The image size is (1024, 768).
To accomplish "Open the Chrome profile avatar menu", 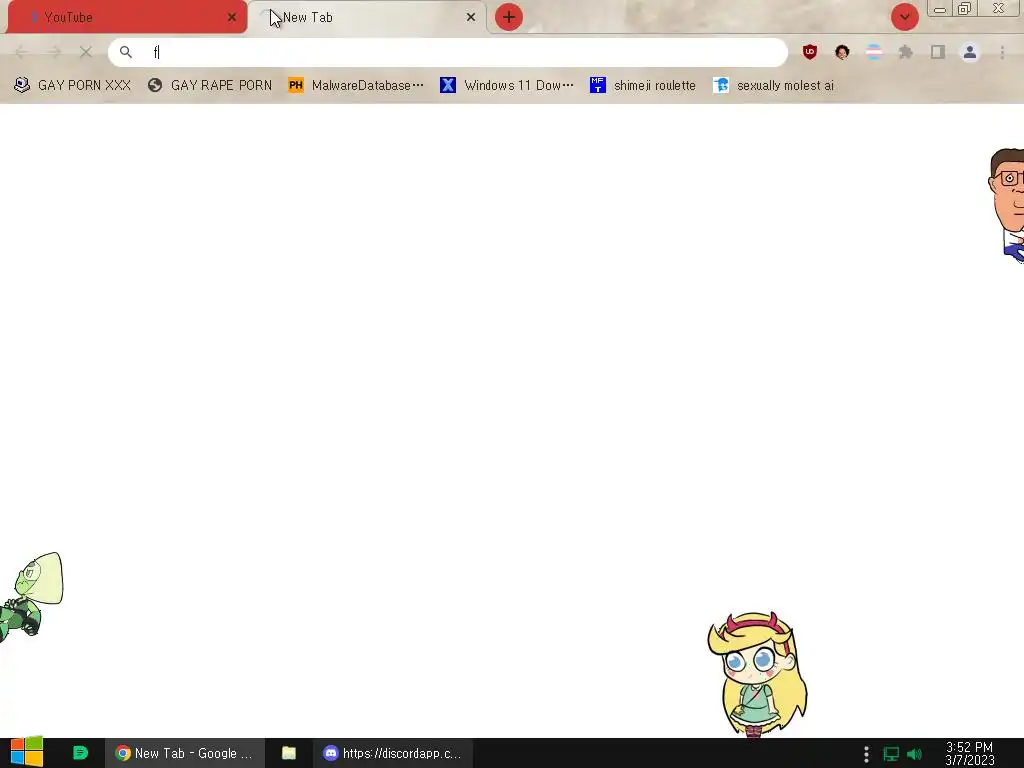I will click(970, 52).
